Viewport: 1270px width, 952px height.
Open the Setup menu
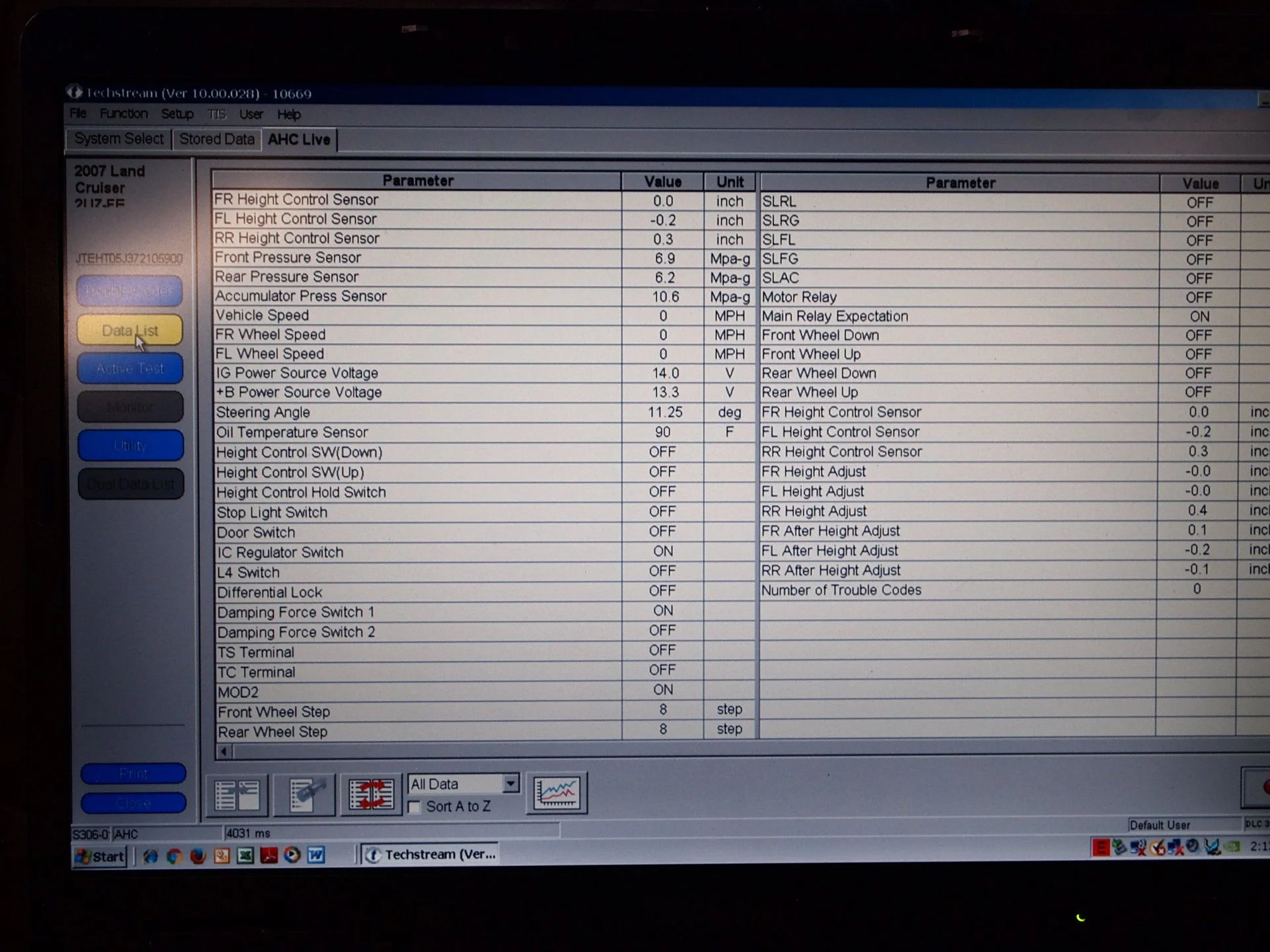(177, 114)
